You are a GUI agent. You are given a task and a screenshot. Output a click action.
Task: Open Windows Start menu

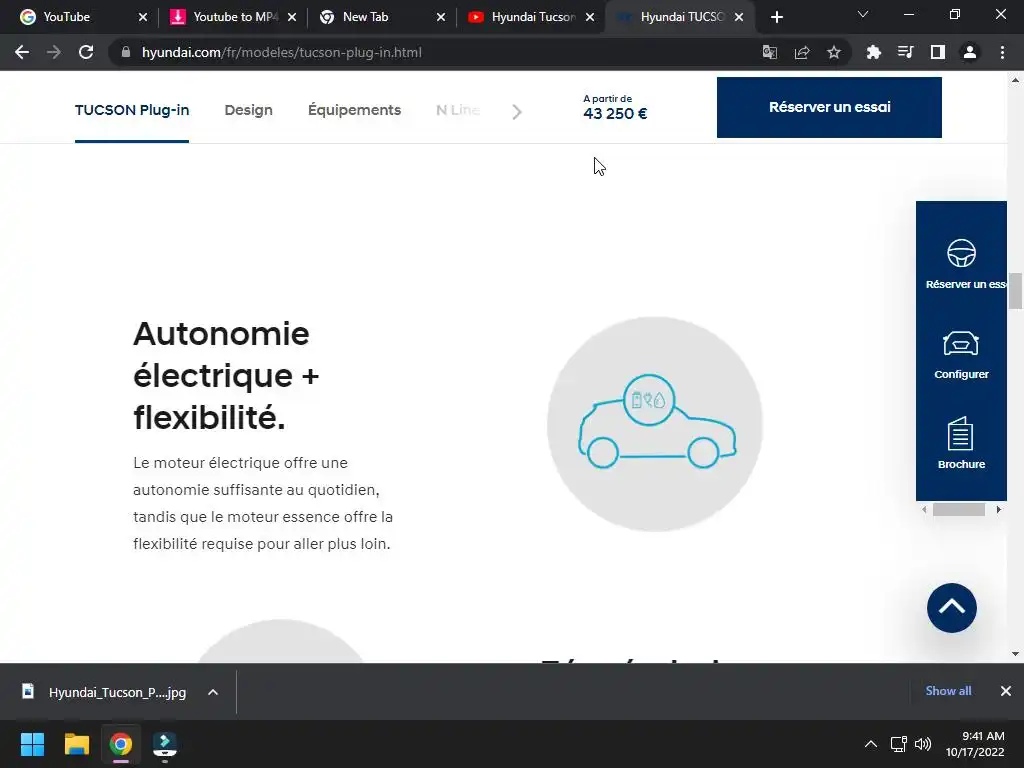[32, 744]
